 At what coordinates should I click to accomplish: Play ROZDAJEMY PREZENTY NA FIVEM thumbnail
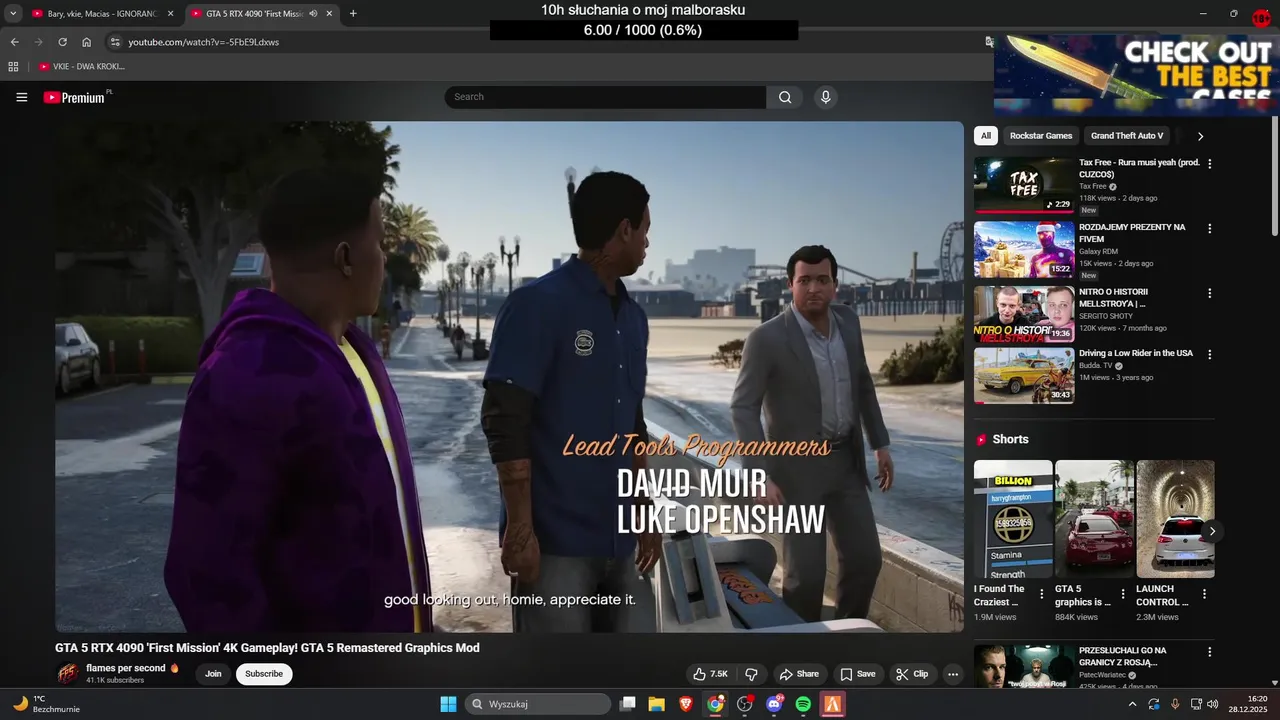click(x=1024, y=249)
